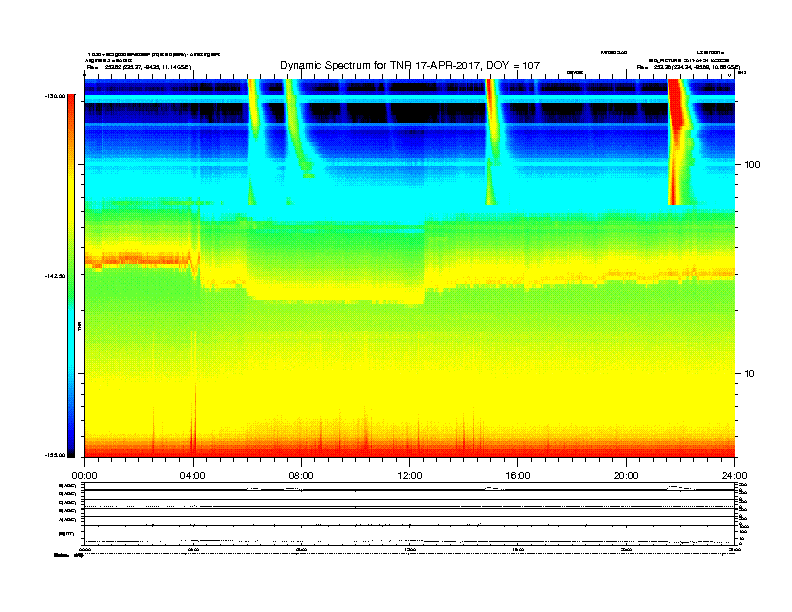Click the 12:00 time axis label
The height and width of the screenshot is (612, 792).
coord(410,476)
